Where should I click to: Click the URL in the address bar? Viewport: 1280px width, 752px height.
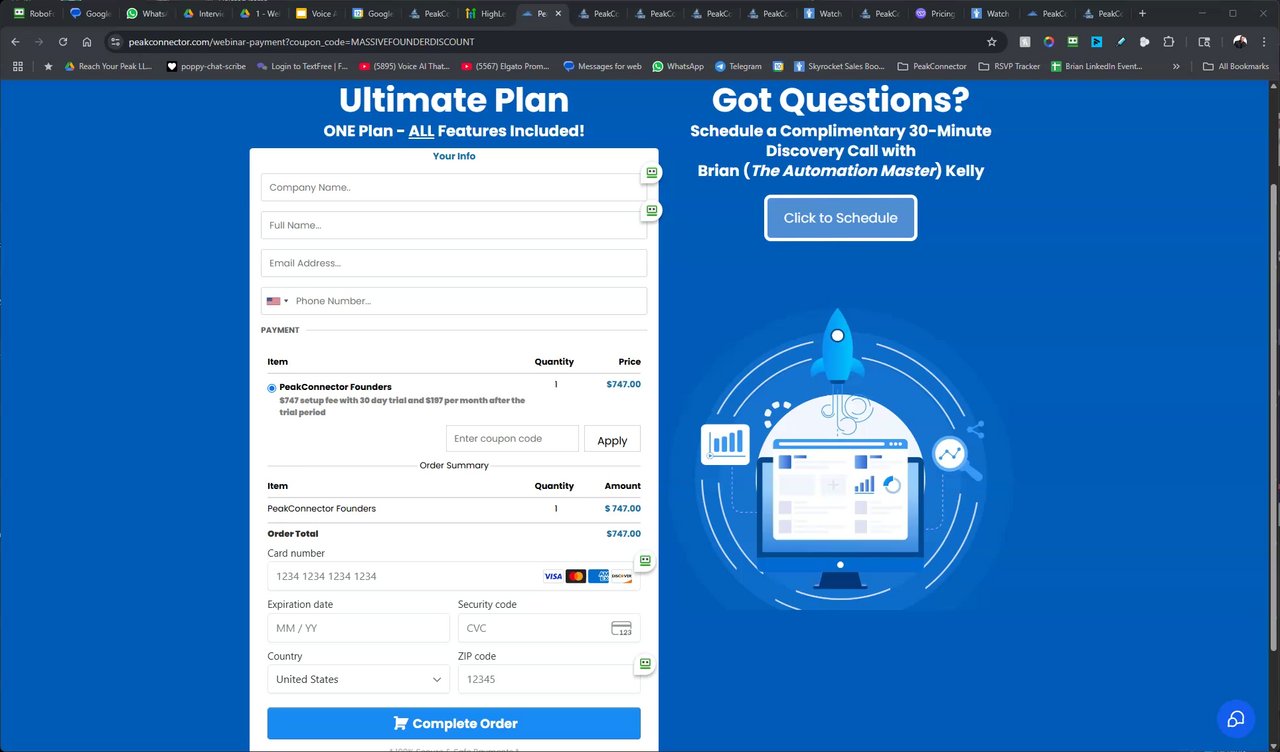coord(301,42)
